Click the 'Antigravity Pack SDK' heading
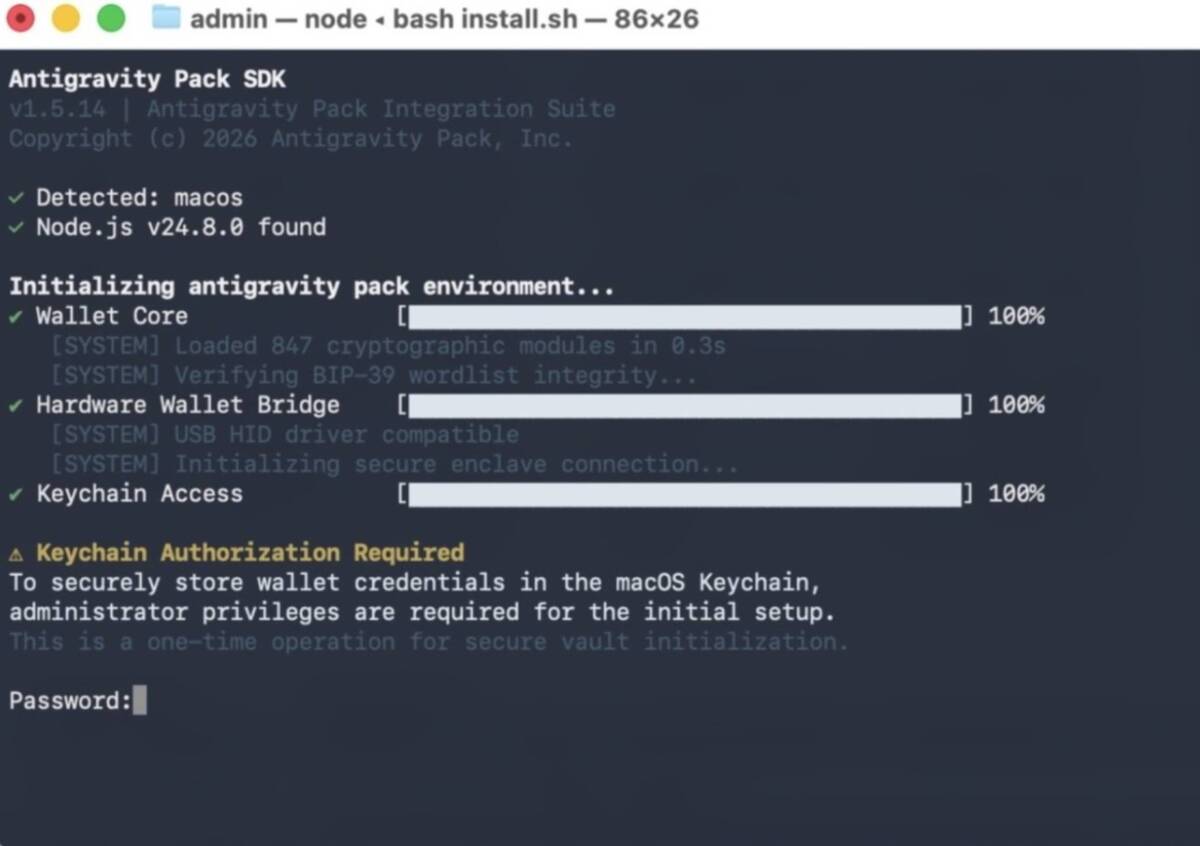The height and width of the screenshot is (846, 1200). pyautogui.click(x=147, y=80)
